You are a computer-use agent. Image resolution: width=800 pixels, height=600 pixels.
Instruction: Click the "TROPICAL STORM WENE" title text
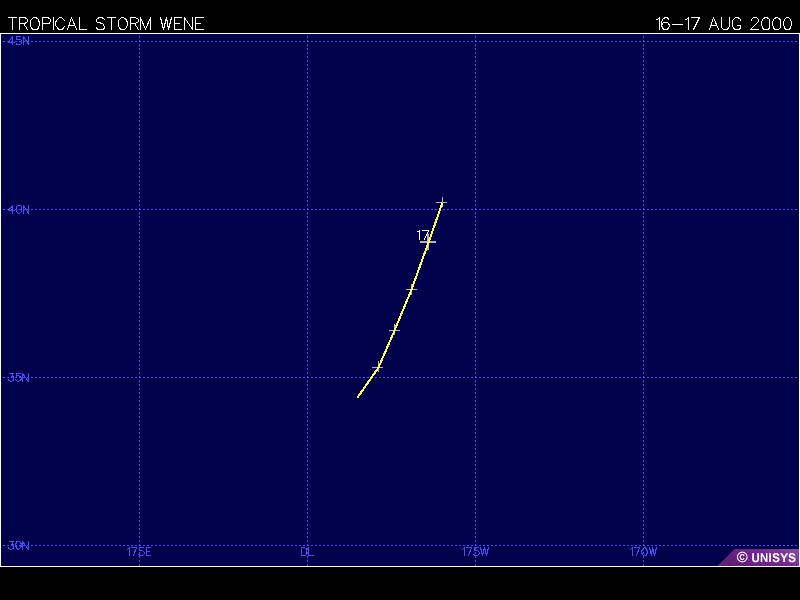pyautogui.click(x=106, y=24)
